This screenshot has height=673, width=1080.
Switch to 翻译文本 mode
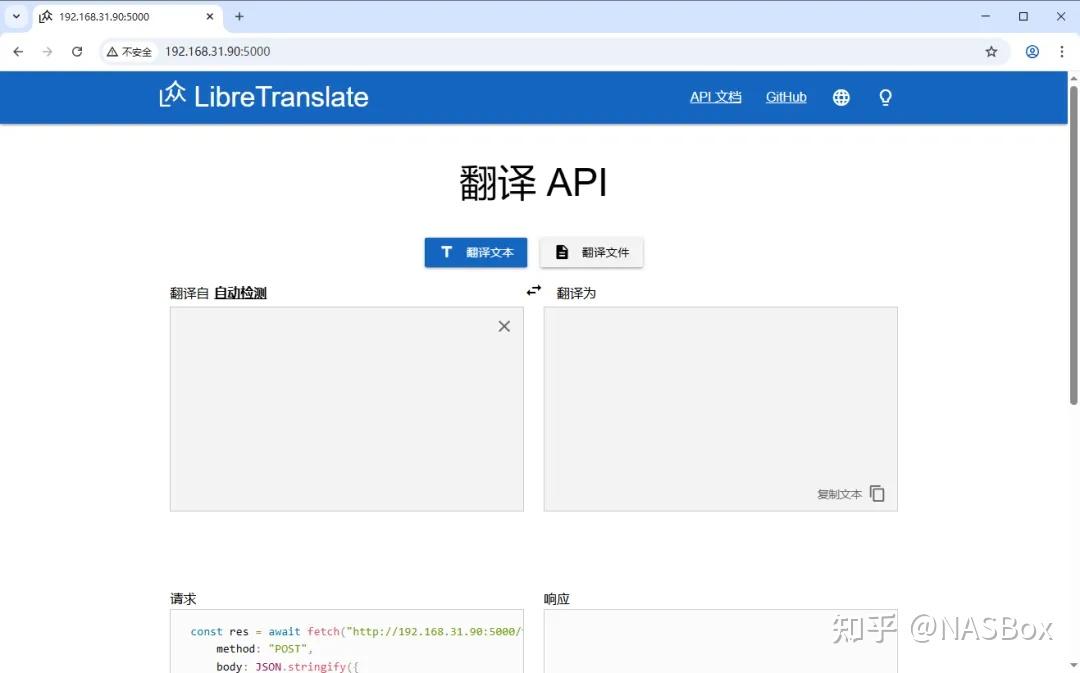point(475,252)
